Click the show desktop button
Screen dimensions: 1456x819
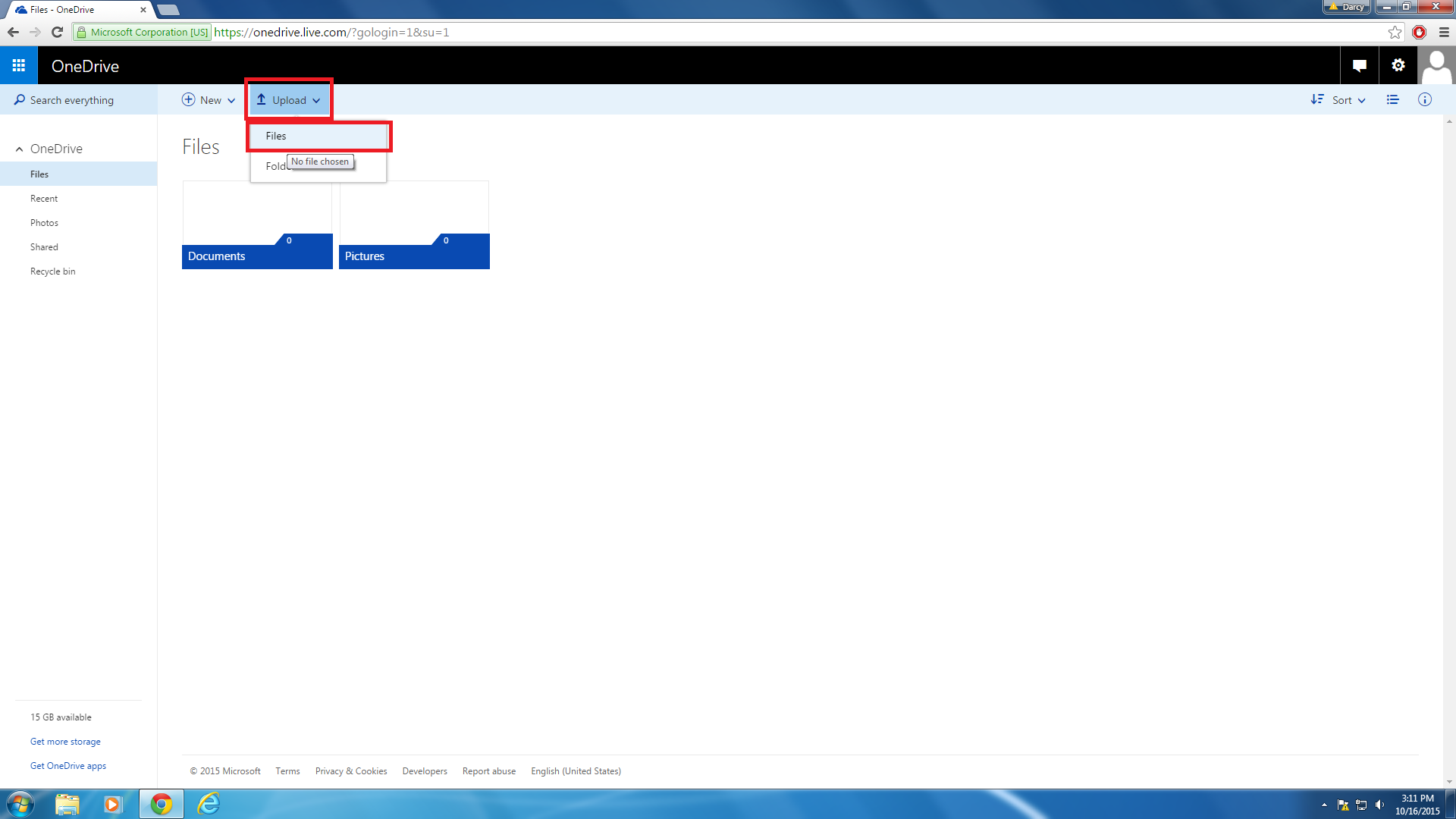(1451, 804)
